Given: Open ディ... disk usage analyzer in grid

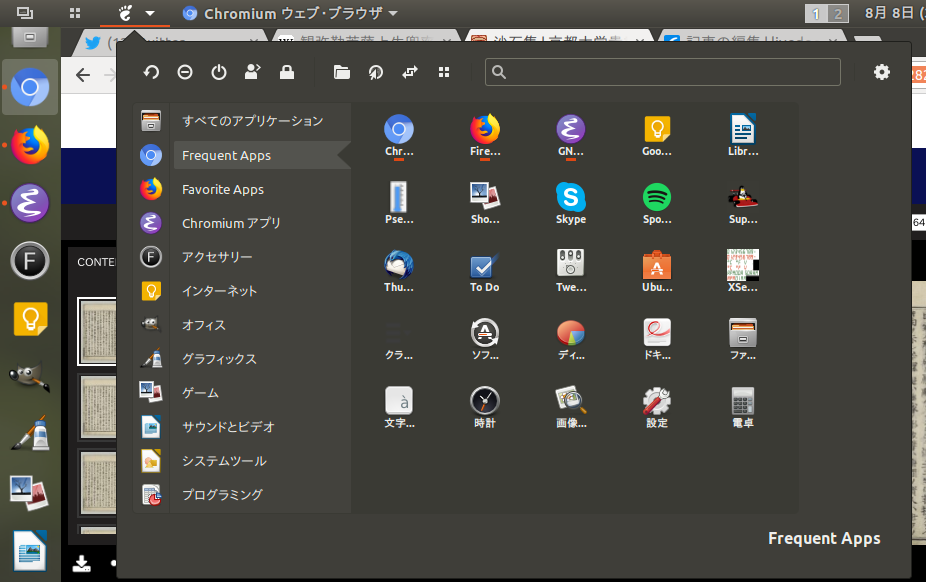Looking at the screenshot, I should (570, 339).
